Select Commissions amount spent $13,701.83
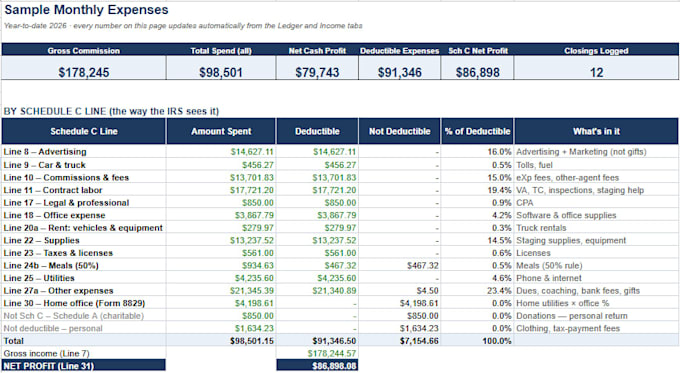The width and height of the screenshot is (680, 373). coord(252,177)
